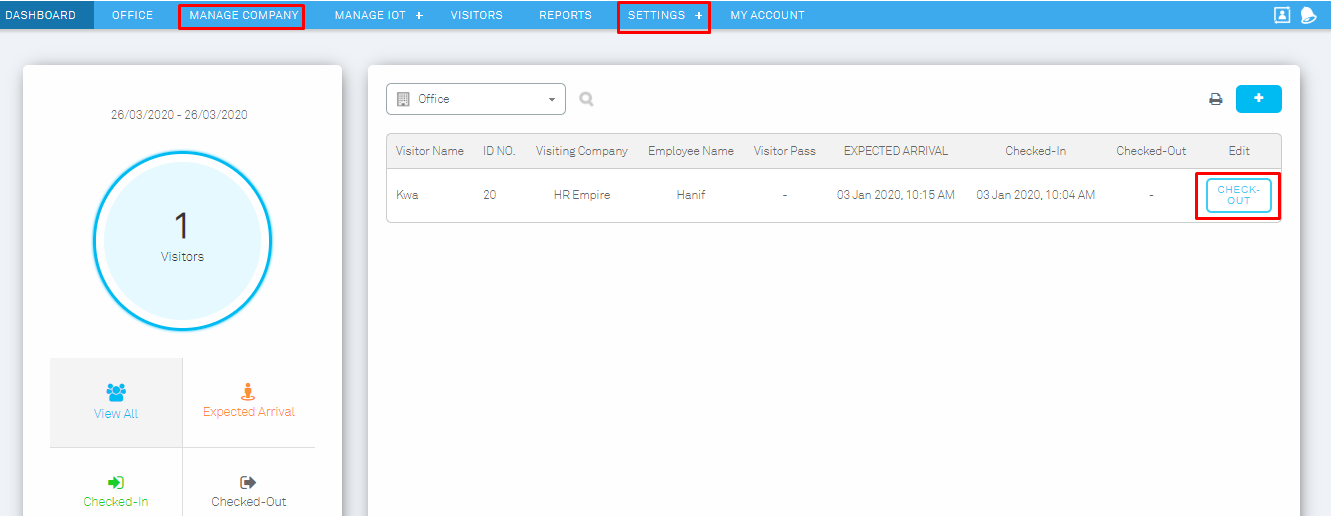Click the Checked-Out column header
The image size is (1331, 516).
1151,151
